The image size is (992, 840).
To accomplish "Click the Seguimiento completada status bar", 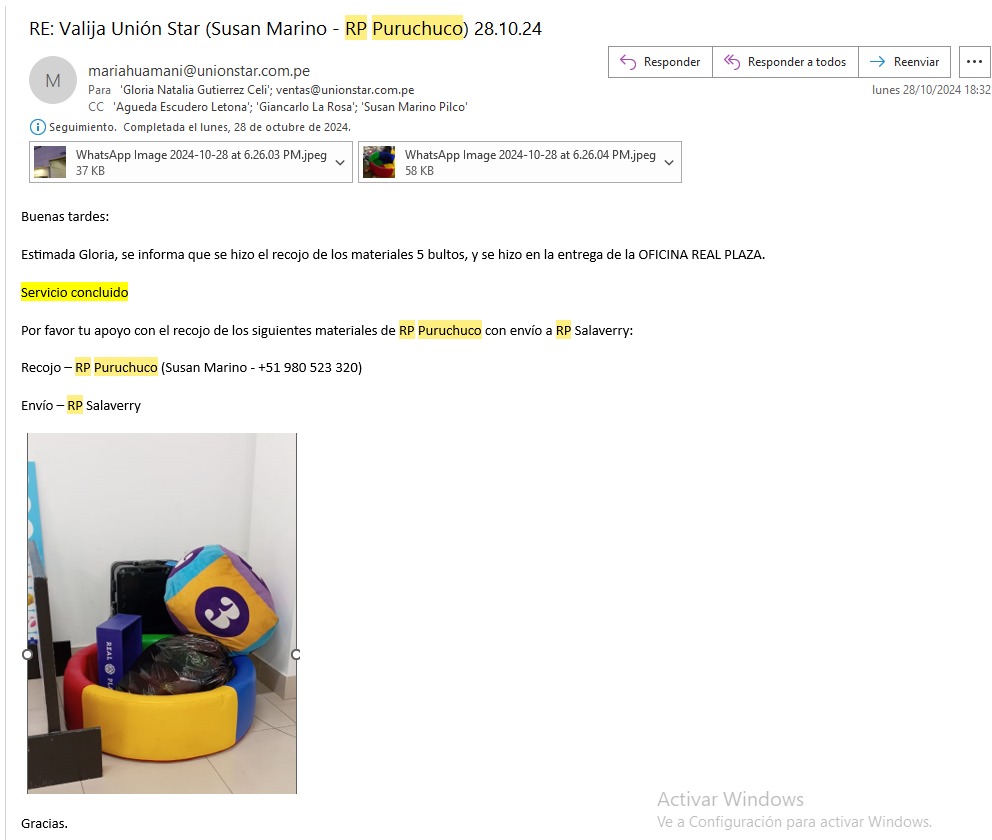I will tap(190, 127).
